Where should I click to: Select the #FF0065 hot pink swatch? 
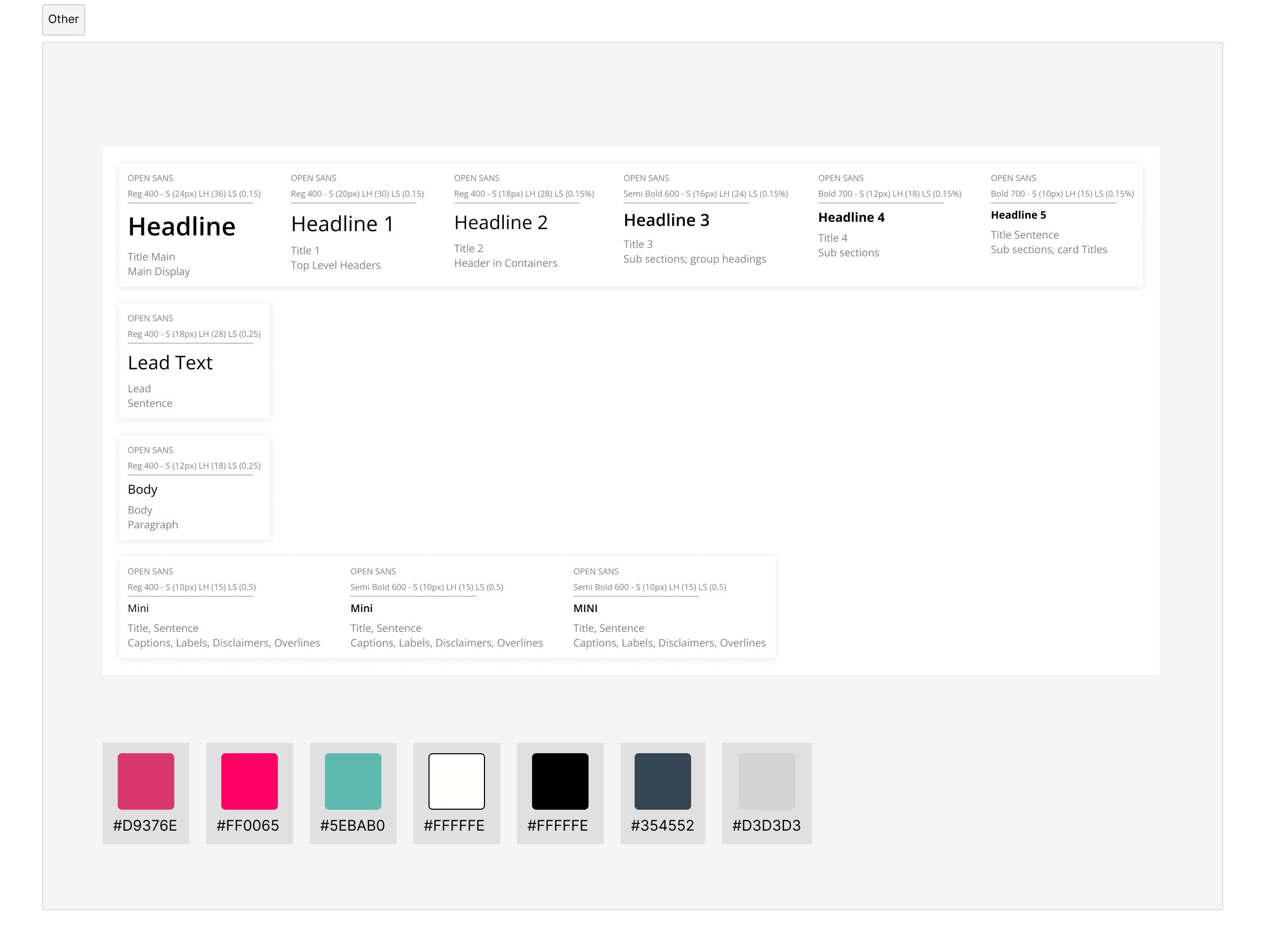(x=250, y=781)
